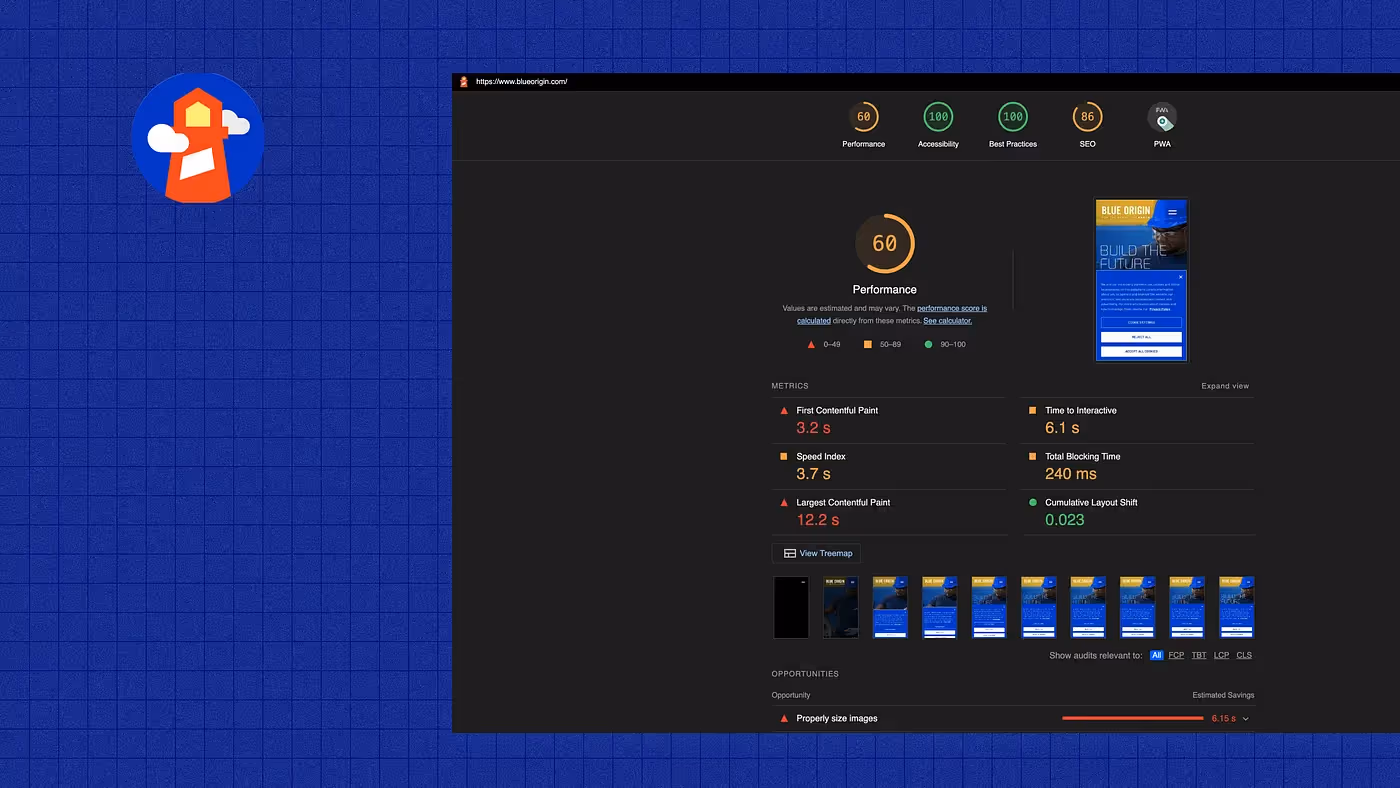
Task: Filter audits by LCP
Action: point(1221,656)
